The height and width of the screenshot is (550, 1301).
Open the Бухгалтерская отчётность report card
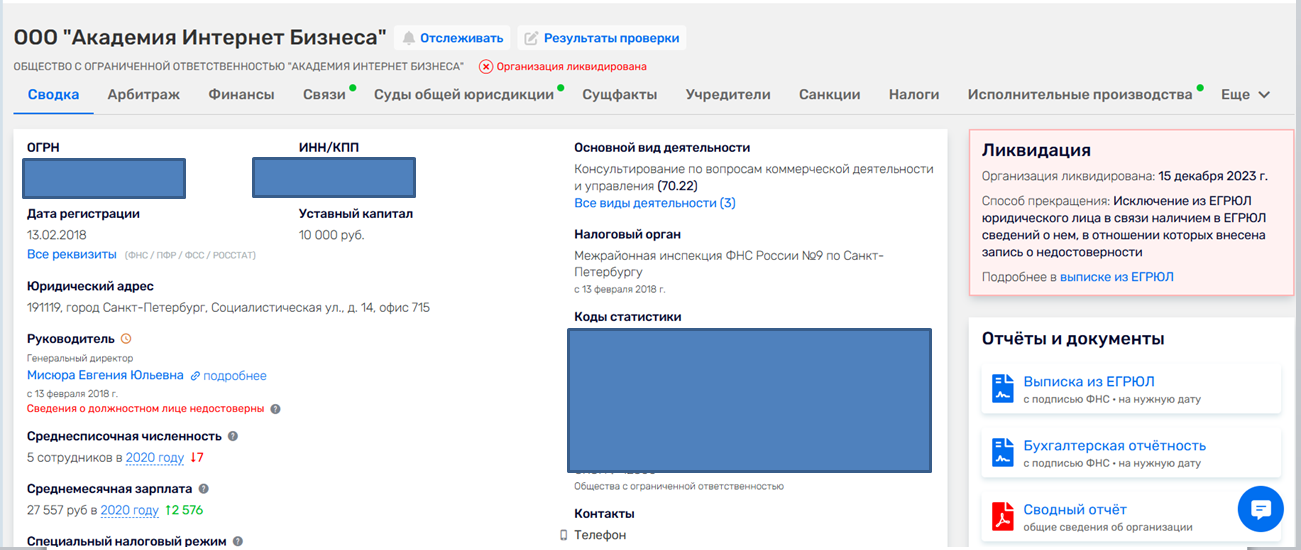coord(1131,453)
